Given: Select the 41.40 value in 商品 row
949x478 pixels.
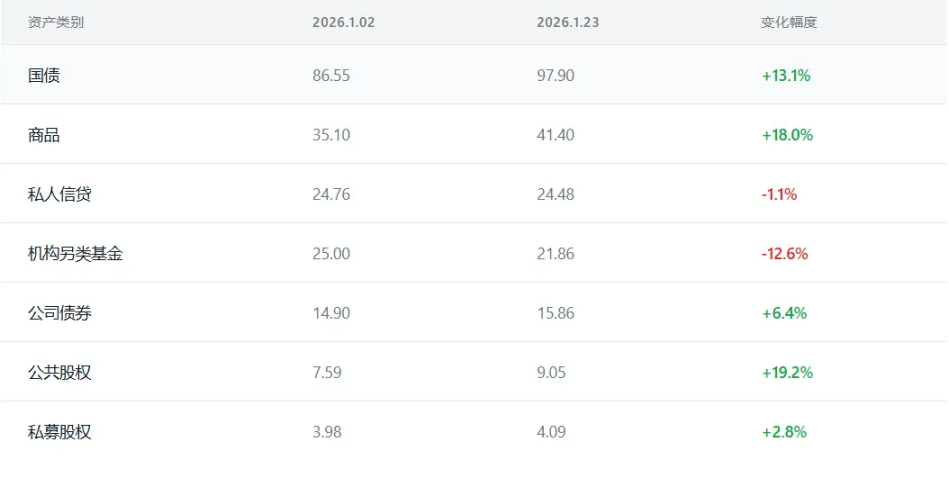Looking at the screenshot, I should pos(555,135).
